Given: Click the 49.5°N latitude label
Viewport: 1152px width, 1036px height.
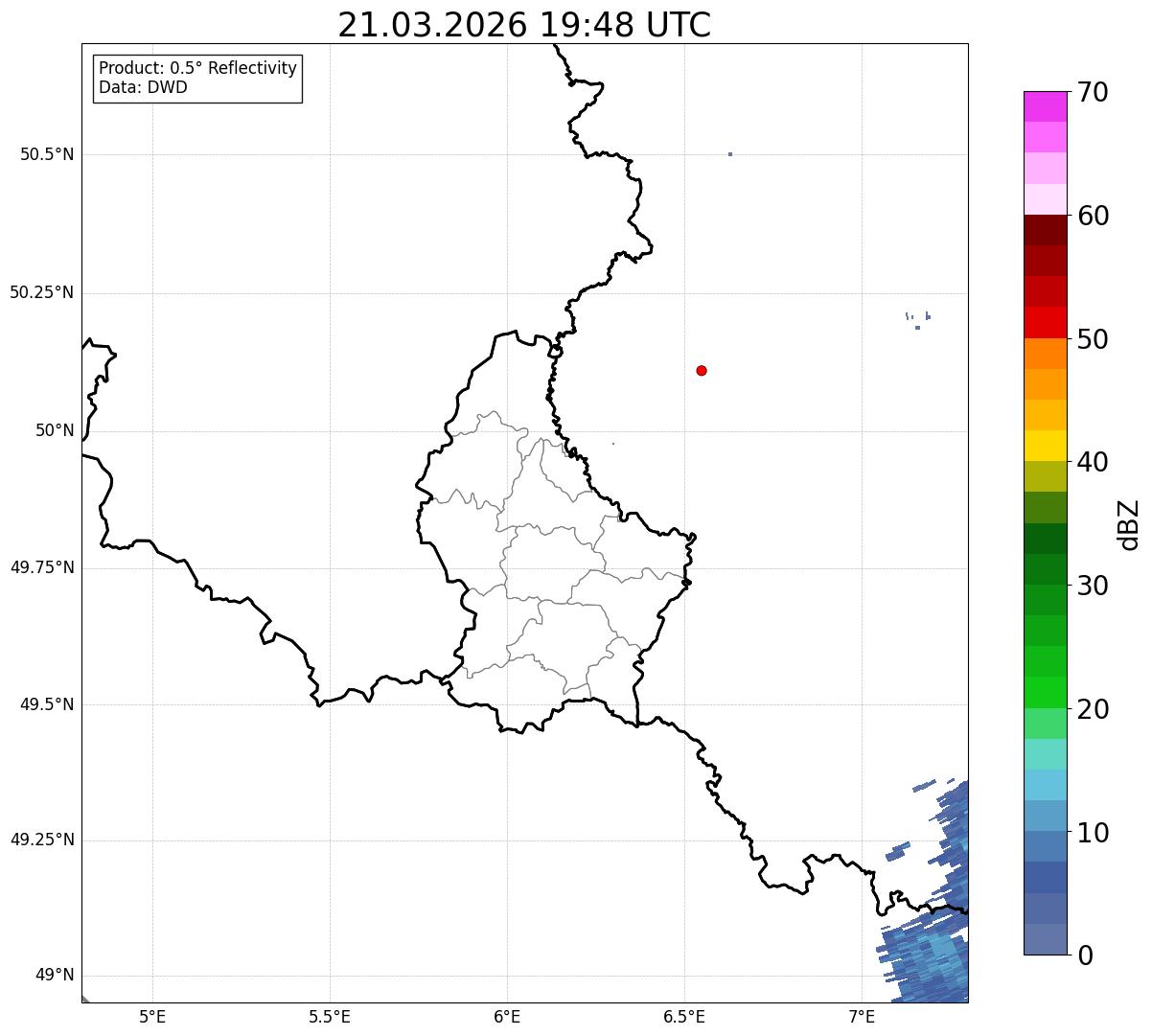Looking at the screenshot, I should 47,704.
